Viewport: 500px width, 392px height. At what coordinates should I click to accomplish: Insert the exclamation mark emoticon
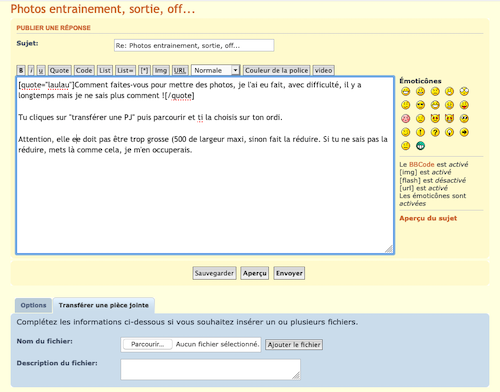coord(420,132)
